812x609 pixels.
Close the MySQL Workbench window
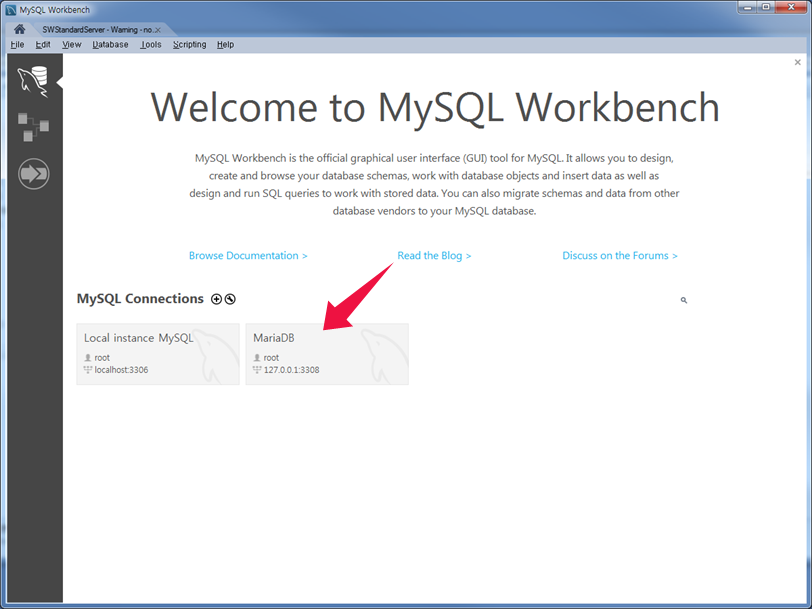click(791, 7)
